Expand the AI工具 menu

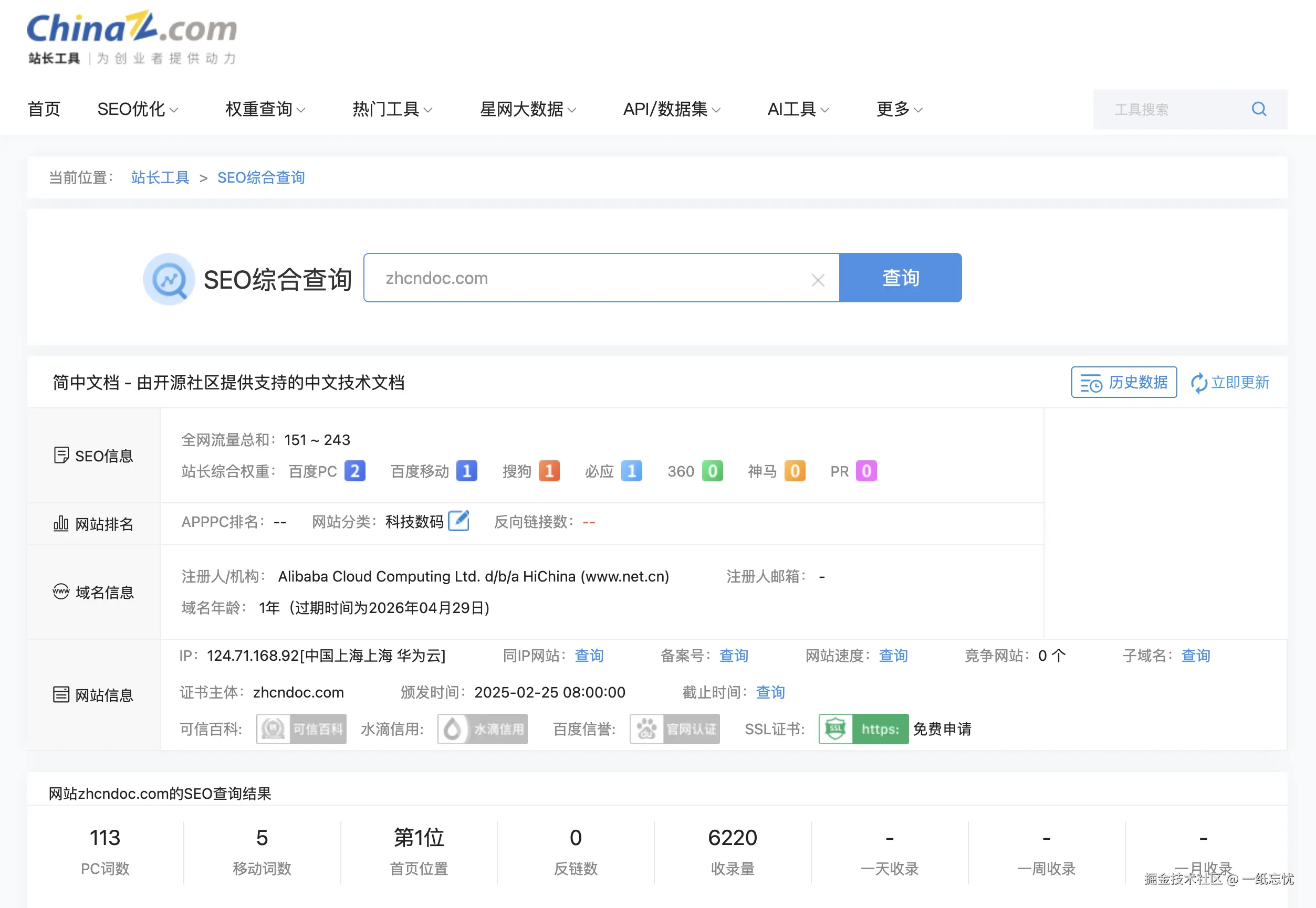(798, 109)
